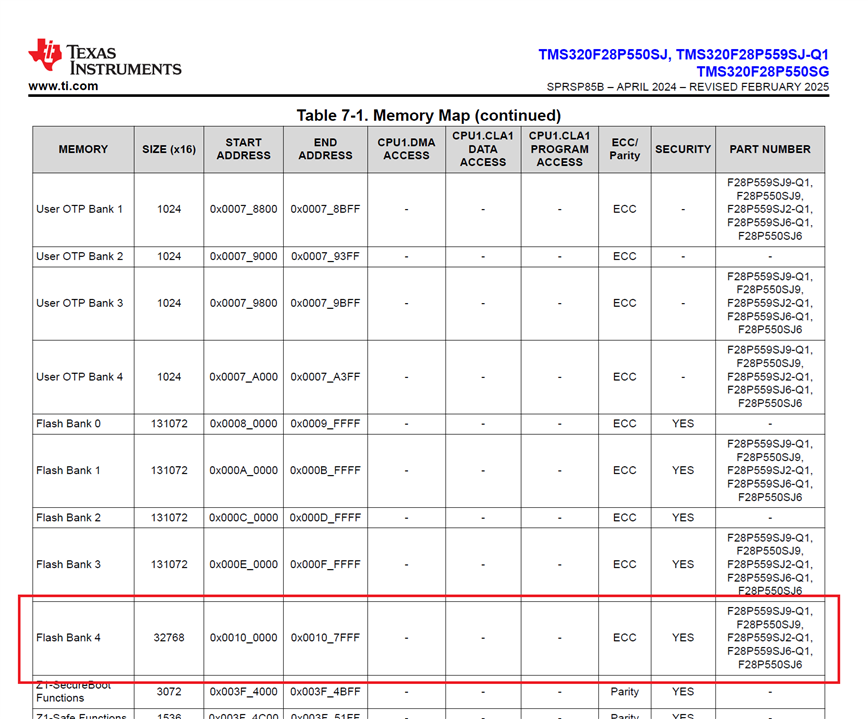Click start address 0x000C_0000
The height and width of the screenshot is (719, 868).
244,518
